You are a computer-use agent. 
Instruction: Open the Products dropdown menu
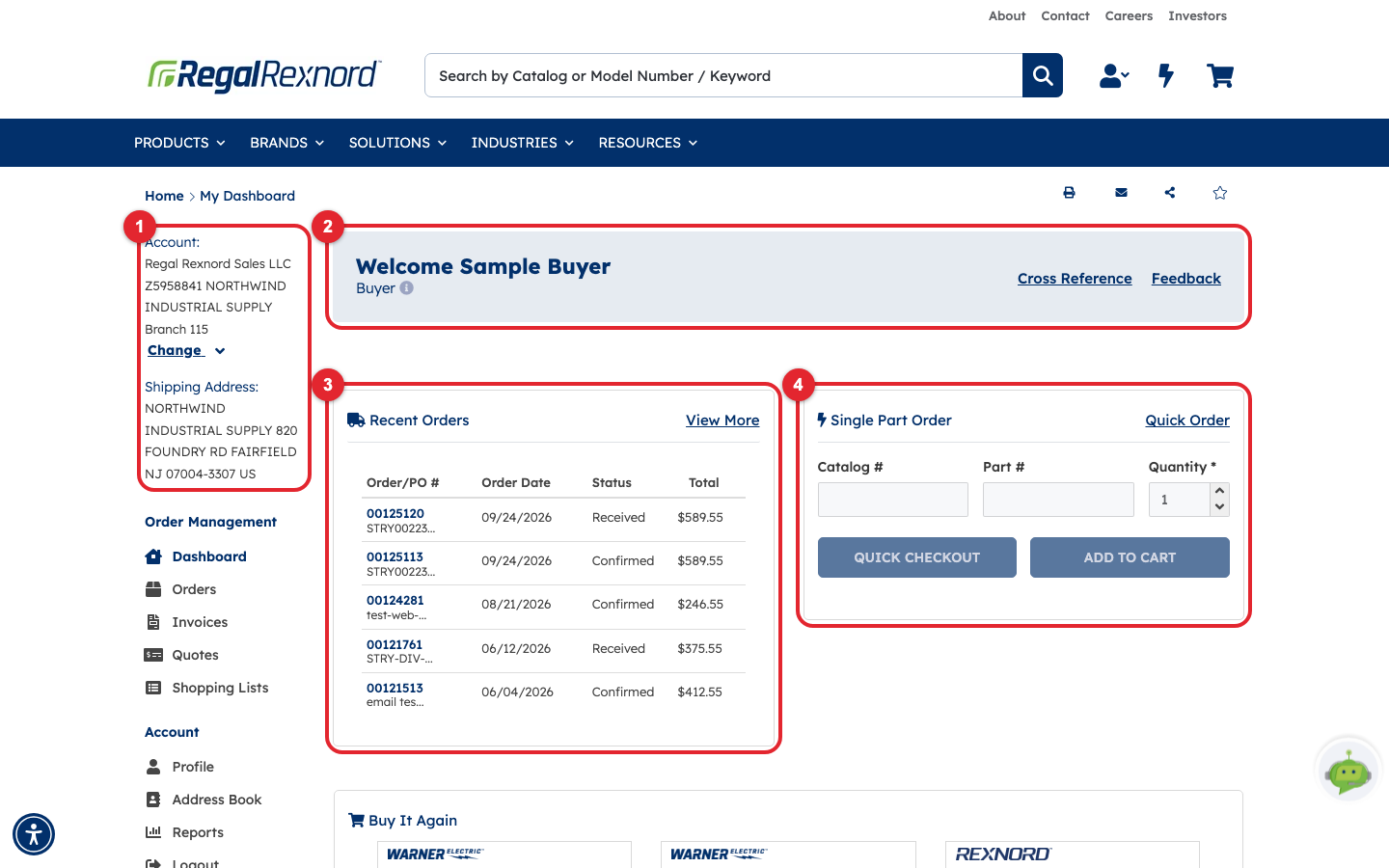179,143
